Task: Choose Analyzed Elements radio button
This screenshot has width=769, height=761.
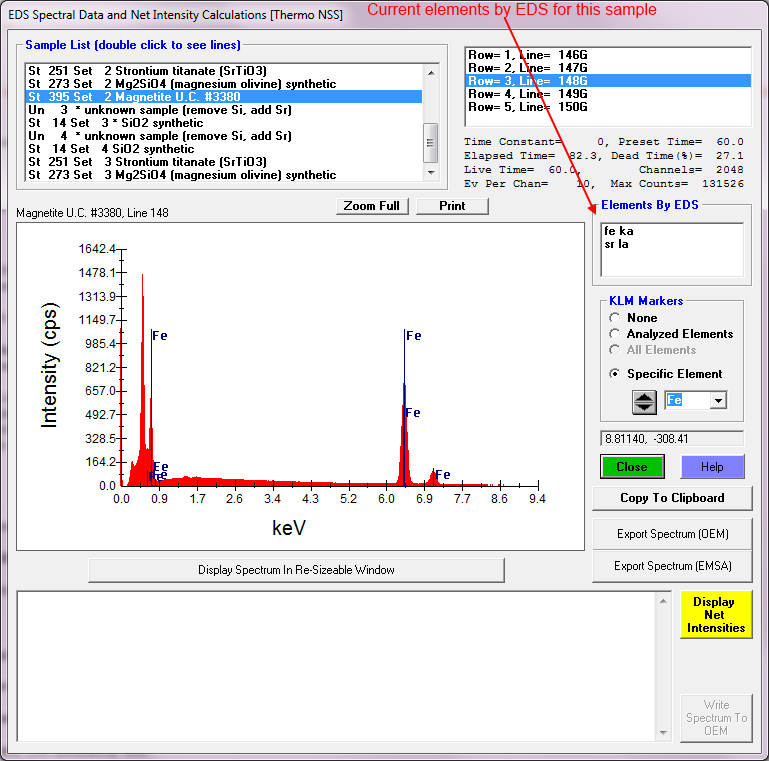Action: pos(615,334)
